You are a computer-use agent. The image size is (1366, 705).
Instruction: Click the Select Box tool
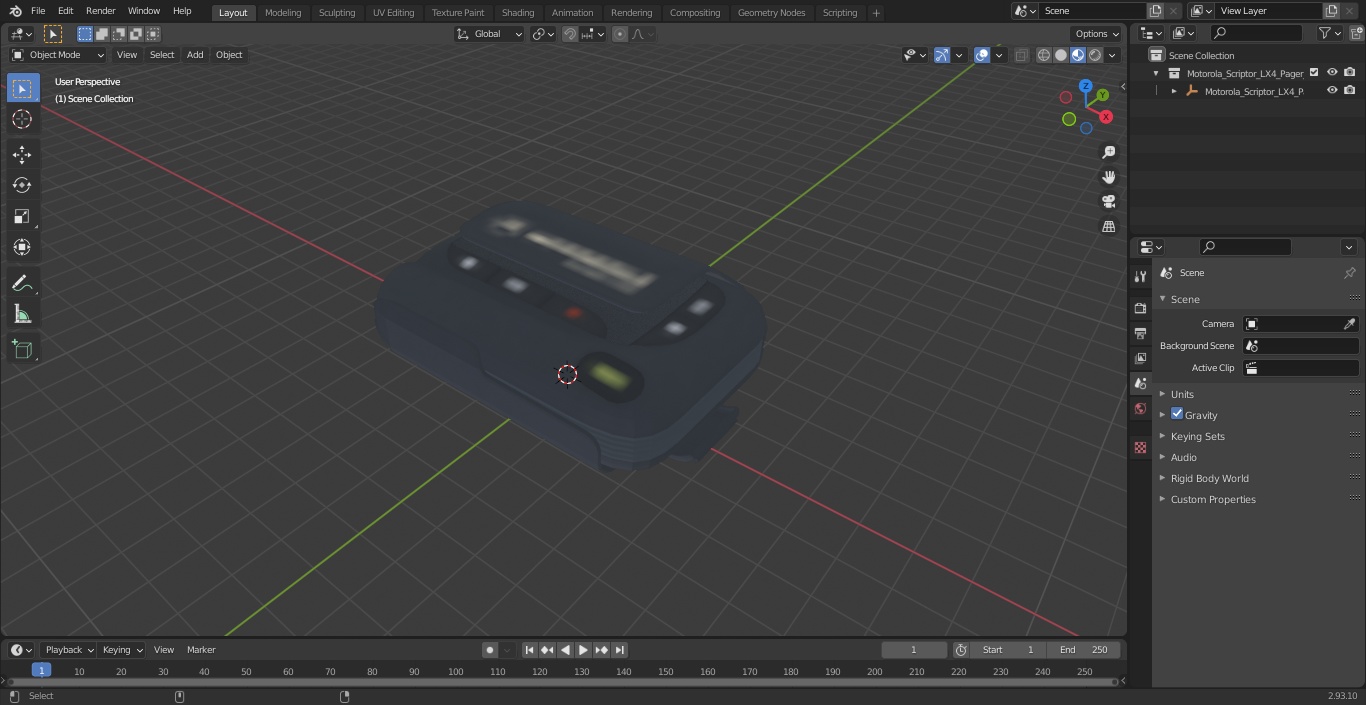tap(22, 88)
